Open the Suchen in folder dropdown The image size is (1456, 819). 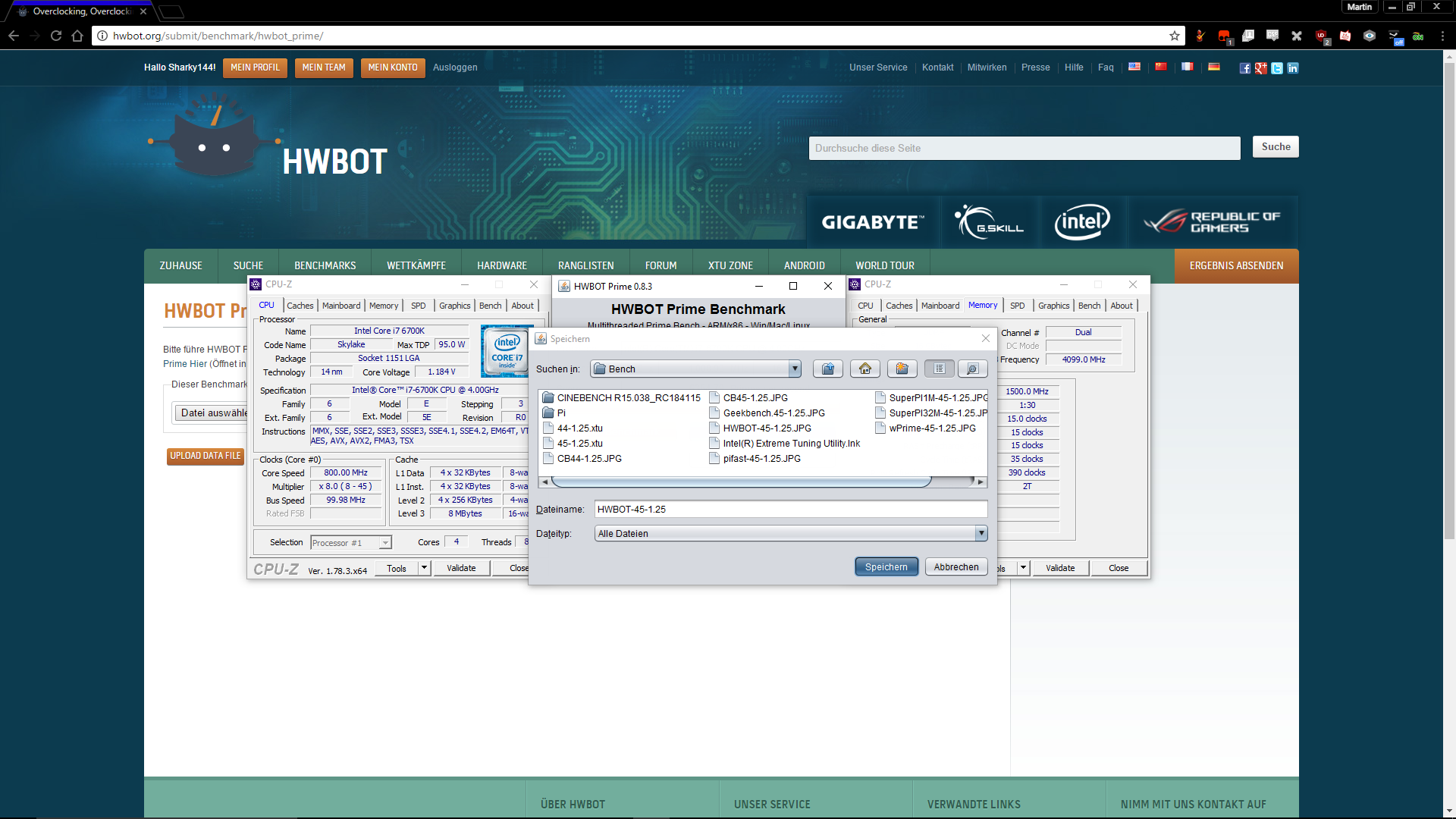[x=794, y=369]
